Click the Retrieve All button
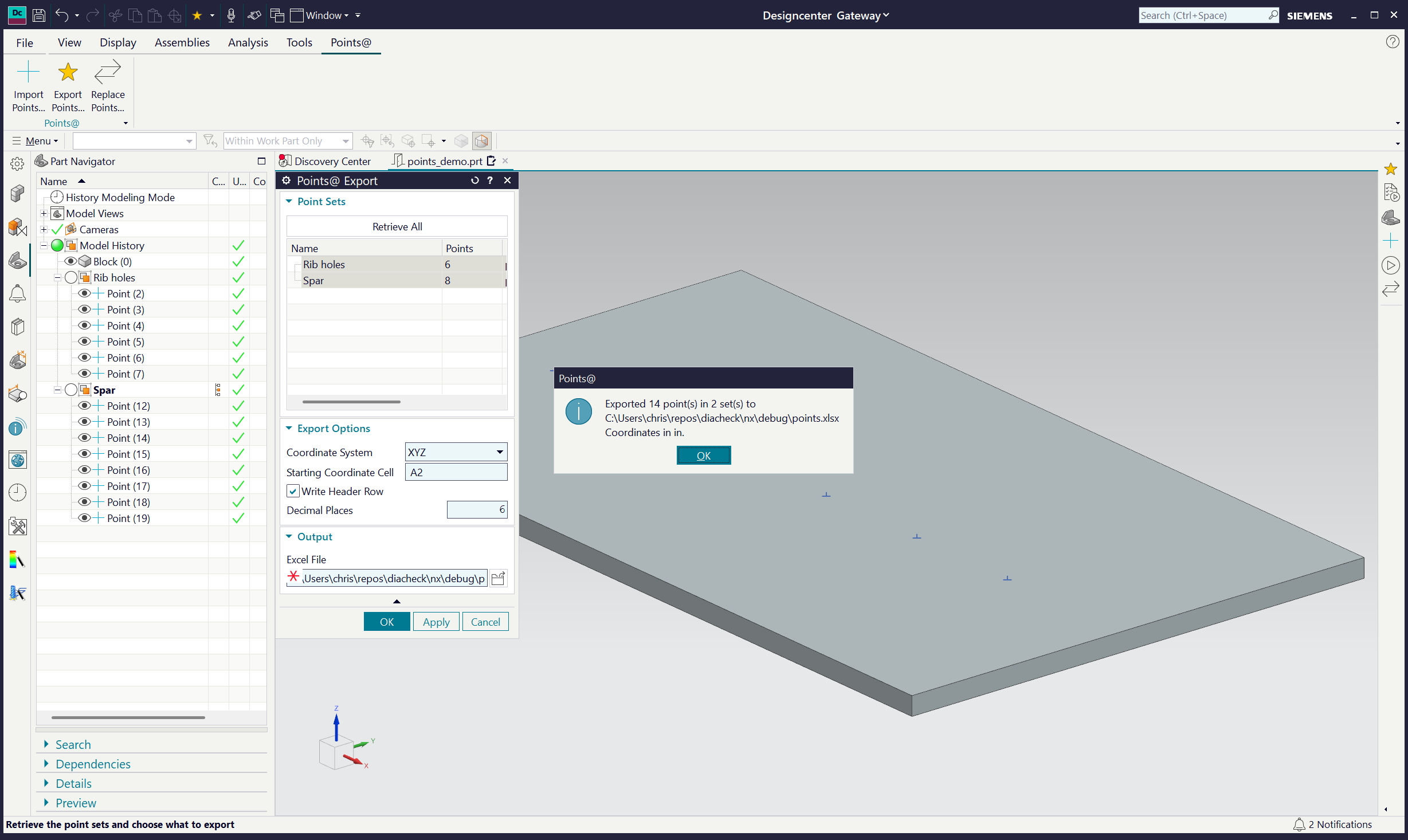This screenshot has height=840, width=1408. click(x=397, y=226)
